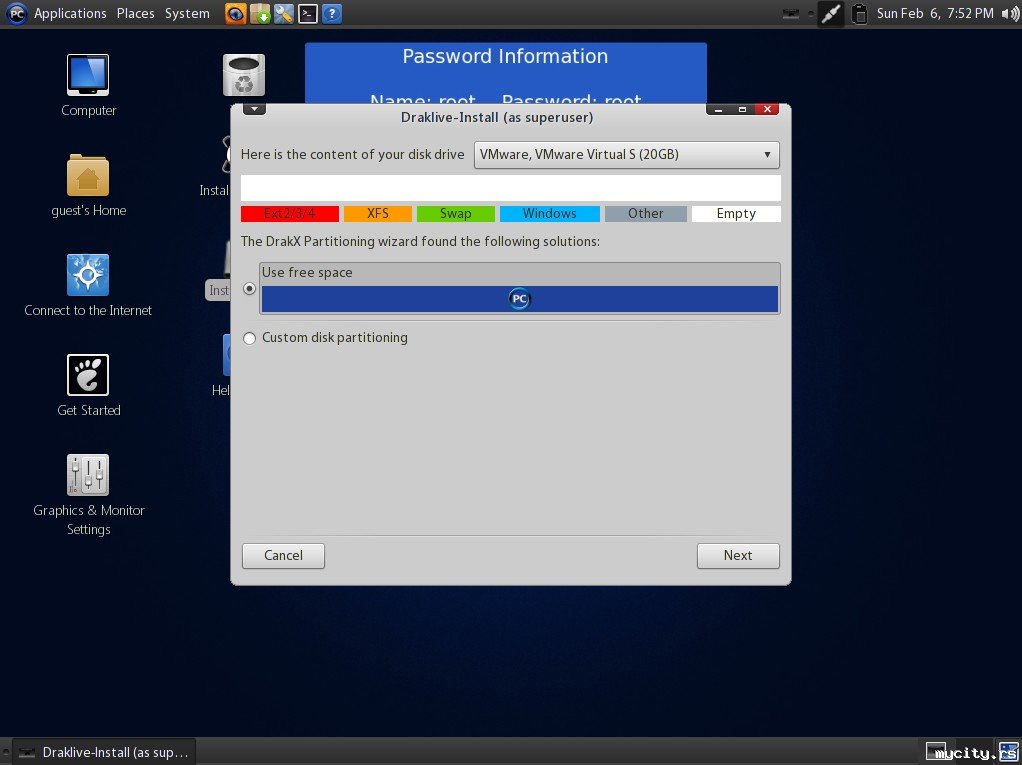Viewport: 1022px width, 765px height.
Task: Click the date and time clock
Action: click(935, 13)
